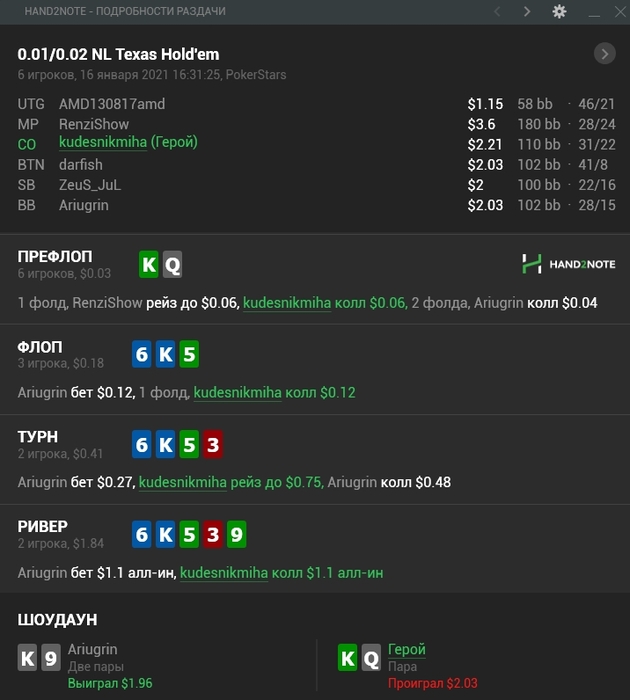Go to next hand with right arrow
This screenshot has width=630, height=700.
[527, 11]
